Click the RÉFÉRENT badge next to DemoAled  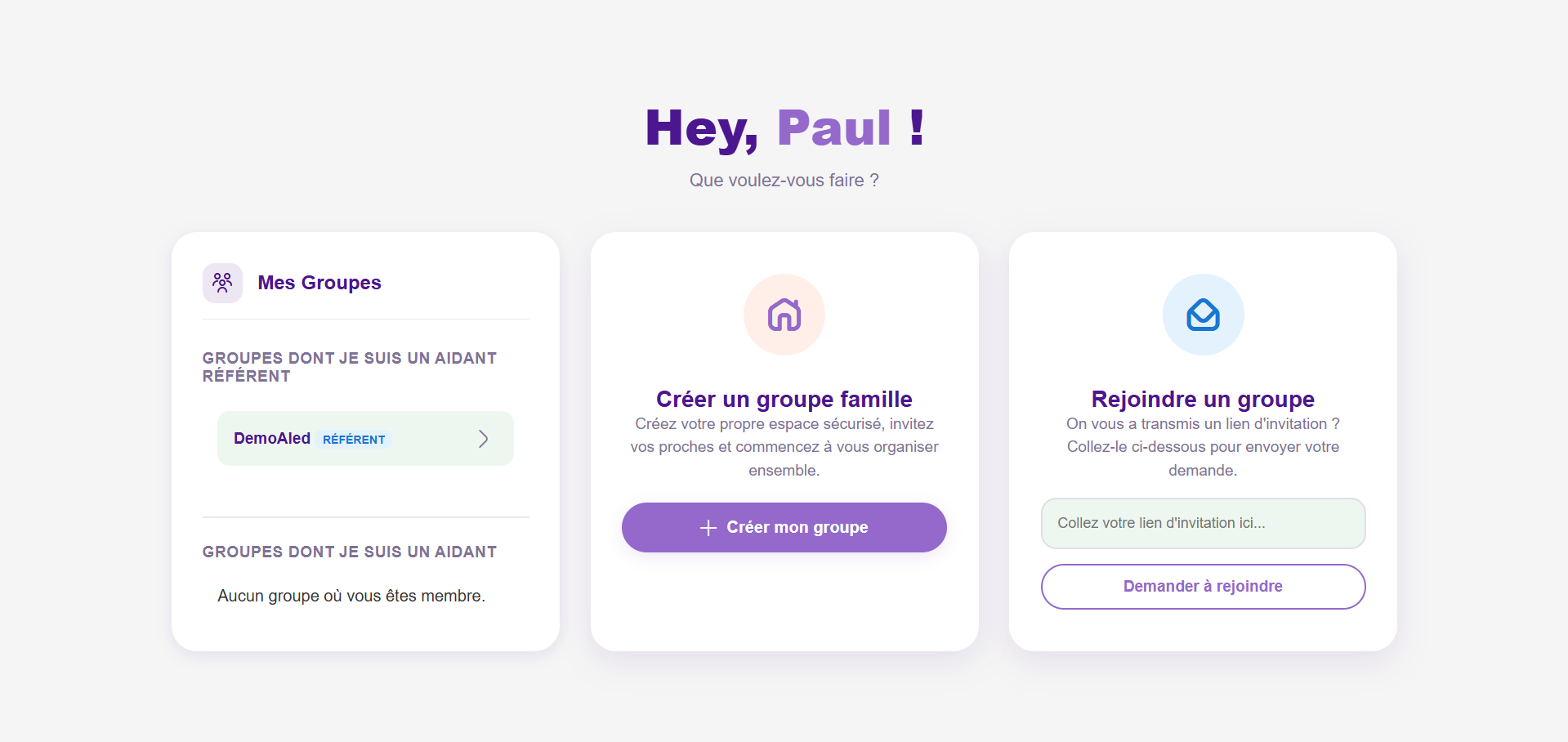354,440
